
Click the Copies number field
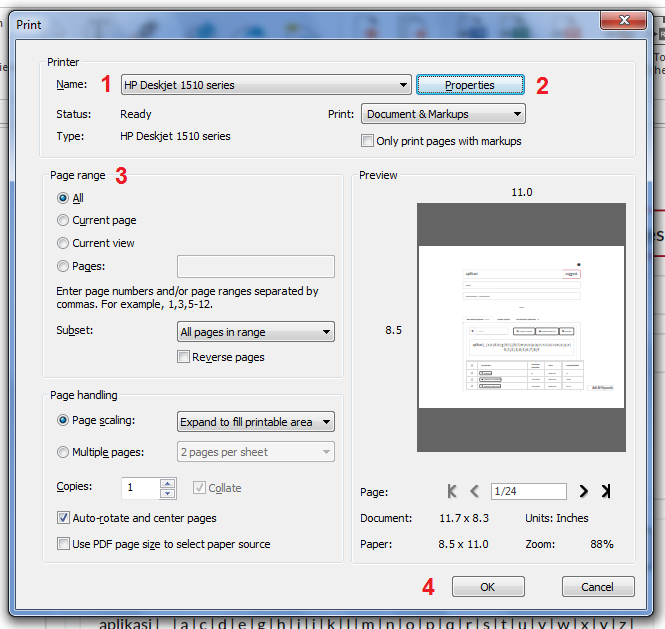(x=141, y=488)
